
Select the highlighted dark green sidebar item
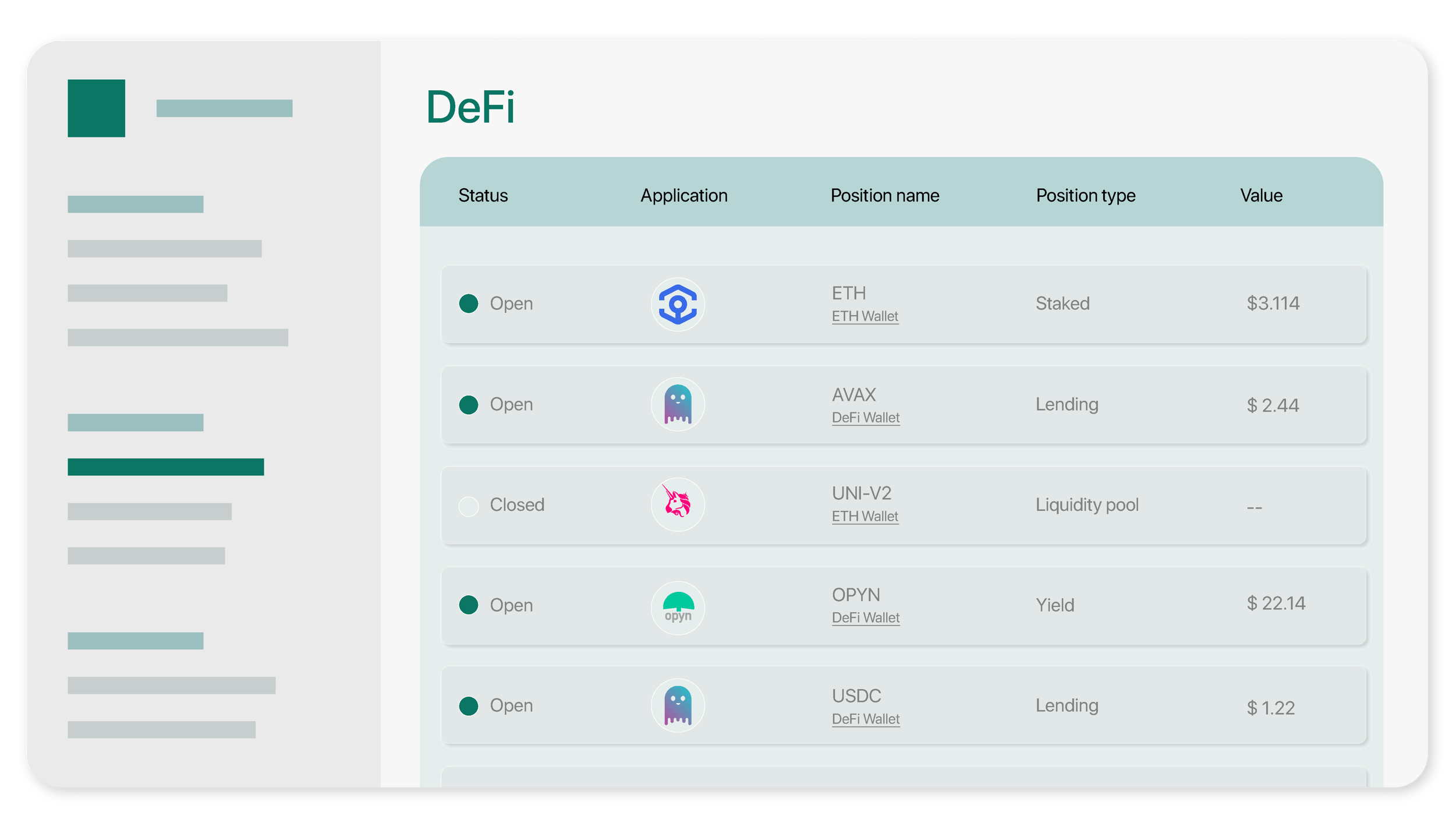pos(166,467)
